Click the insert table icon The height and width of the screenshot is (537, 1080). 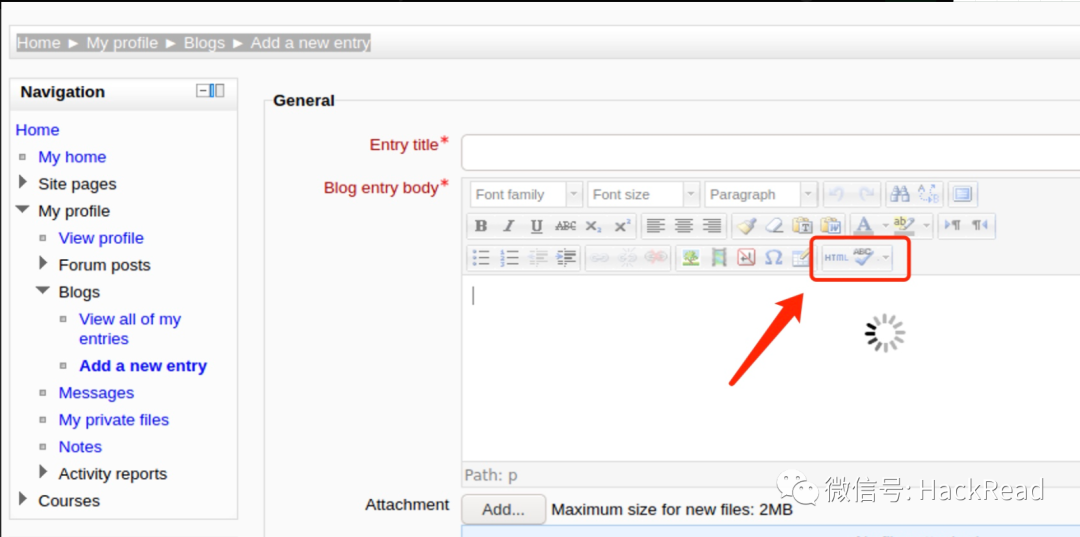pyautogui.click(x=800, y=257)
